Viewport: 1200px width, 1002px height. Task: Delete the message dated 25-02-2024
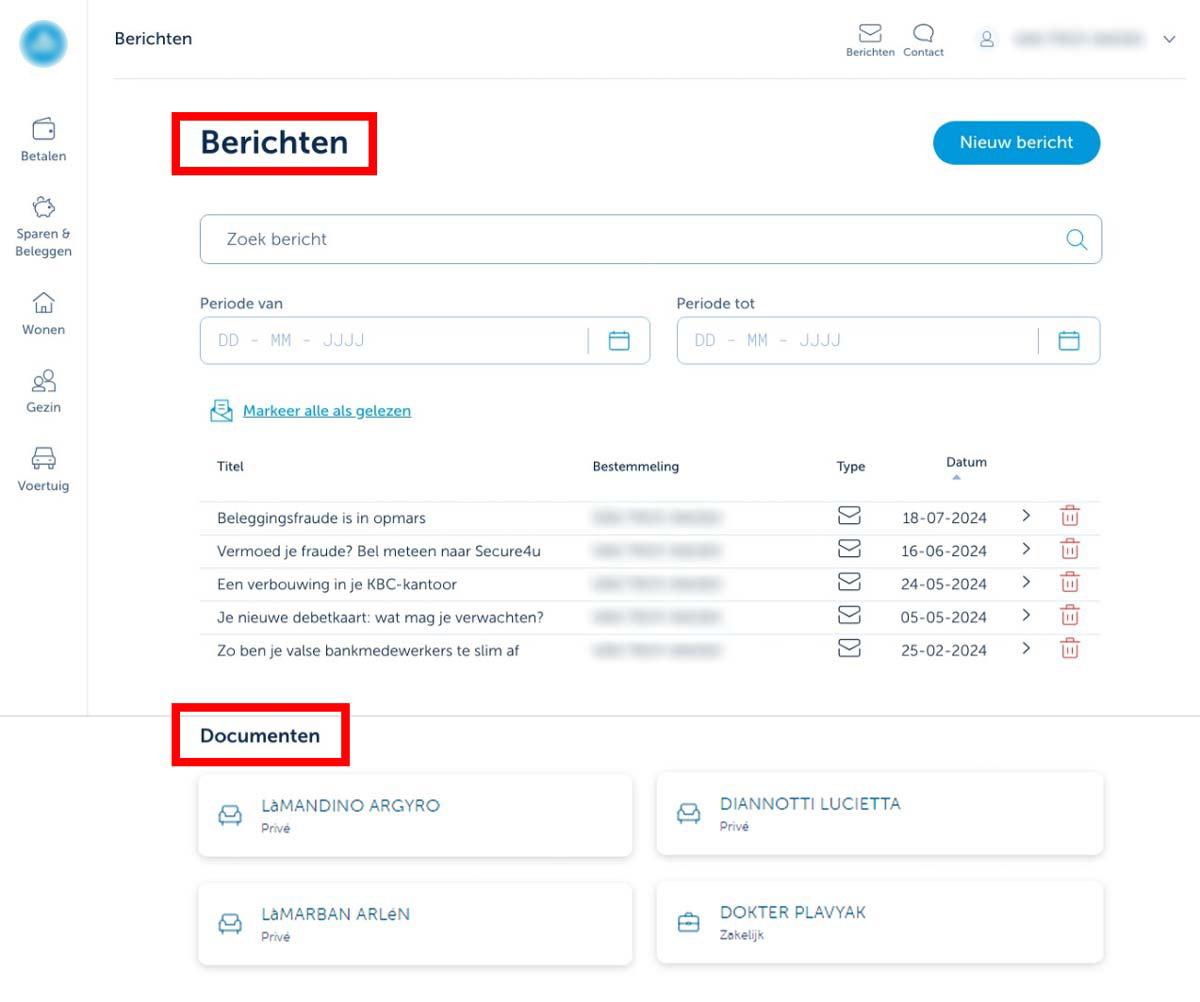1070,649
